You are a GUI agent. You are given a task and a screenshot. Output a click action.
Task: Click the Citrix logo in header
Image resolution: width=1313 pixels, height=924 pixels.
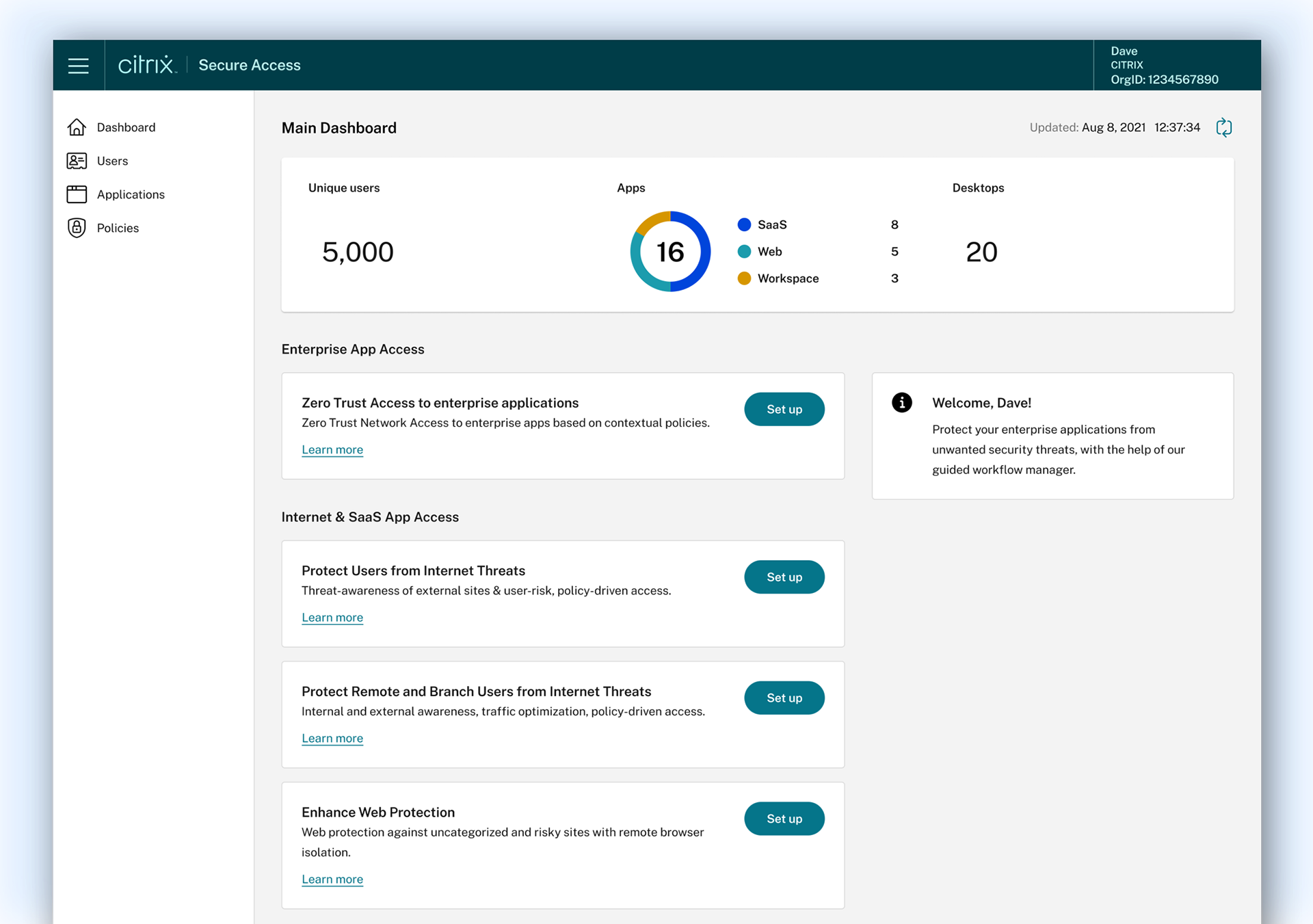point(146,65)
